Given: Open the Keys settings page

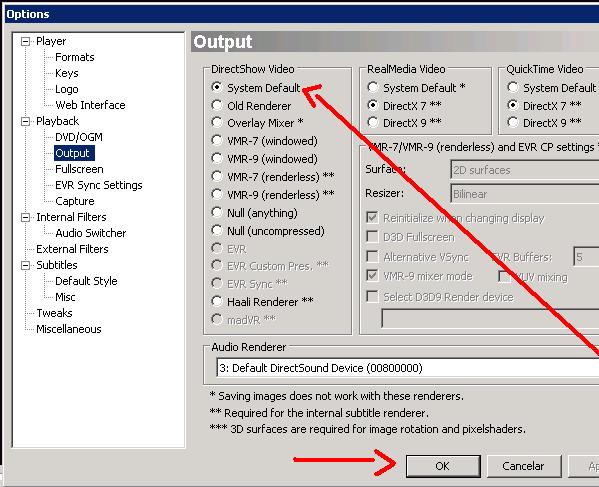Looking at the screenshot, I should click(66, 73).
